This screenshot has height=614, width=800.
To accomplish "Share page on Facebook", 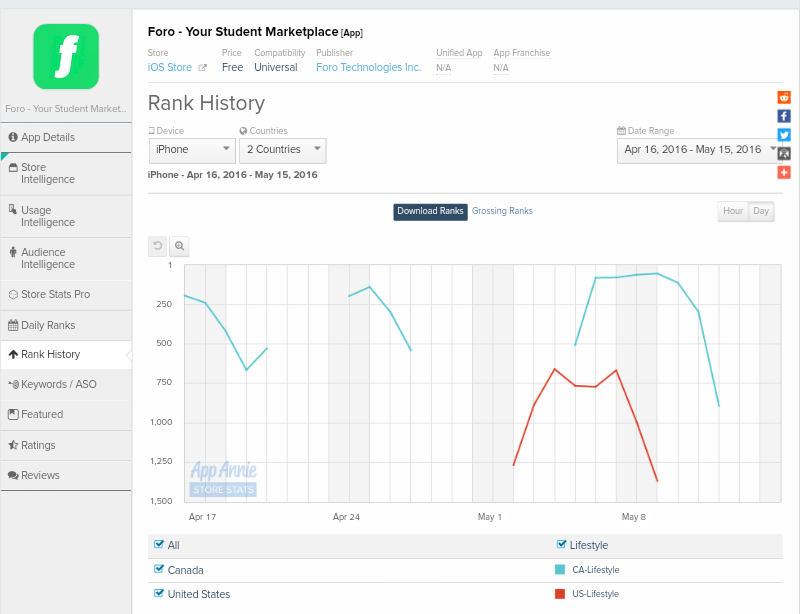I will click(784, 116).
